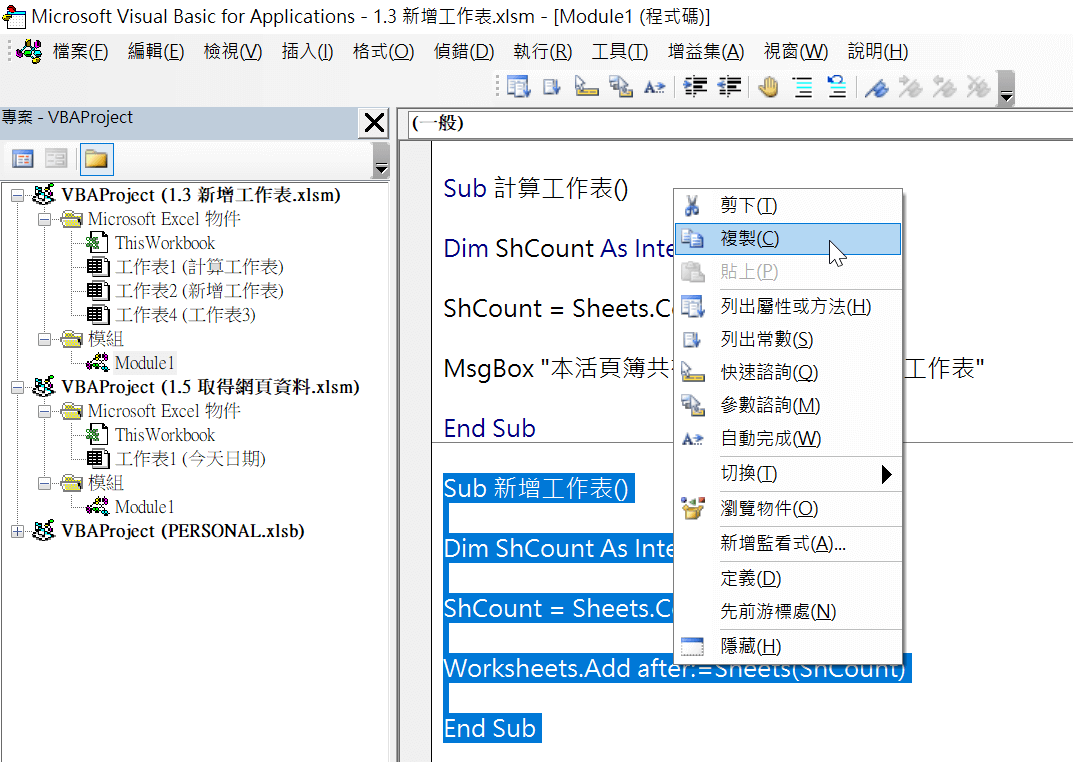Click the Complete Word toolbar icon

pos(654,88)
